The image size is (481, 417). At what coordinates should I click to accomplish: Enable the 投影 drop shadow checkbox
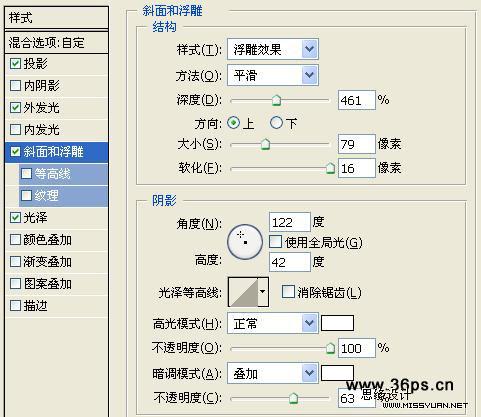point(15,64)
